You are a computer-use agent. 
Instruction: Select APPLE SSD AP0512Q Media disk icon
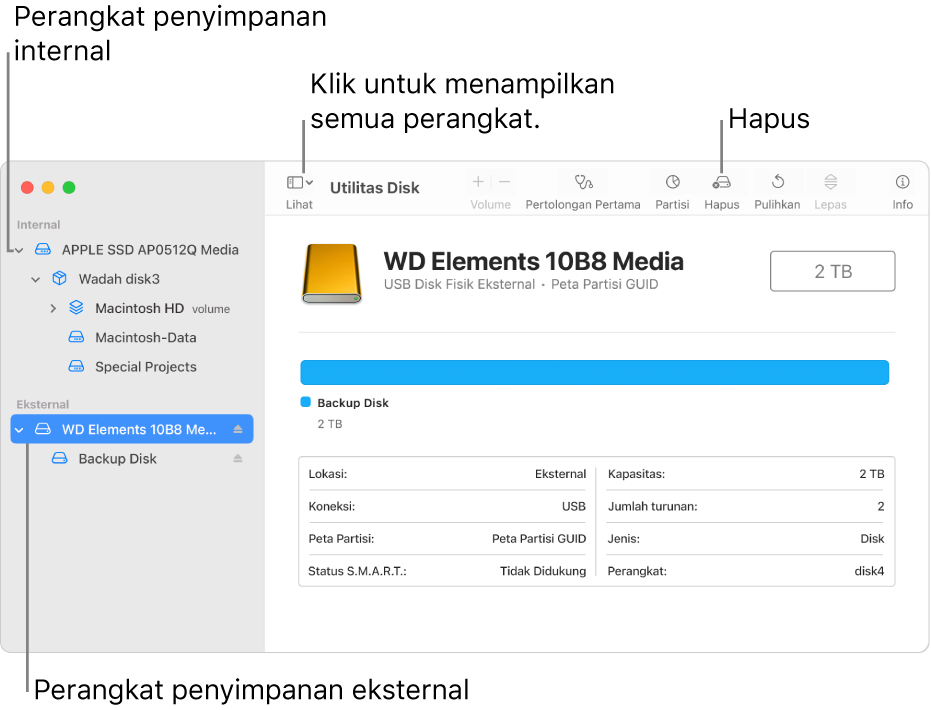pos(43,249)
